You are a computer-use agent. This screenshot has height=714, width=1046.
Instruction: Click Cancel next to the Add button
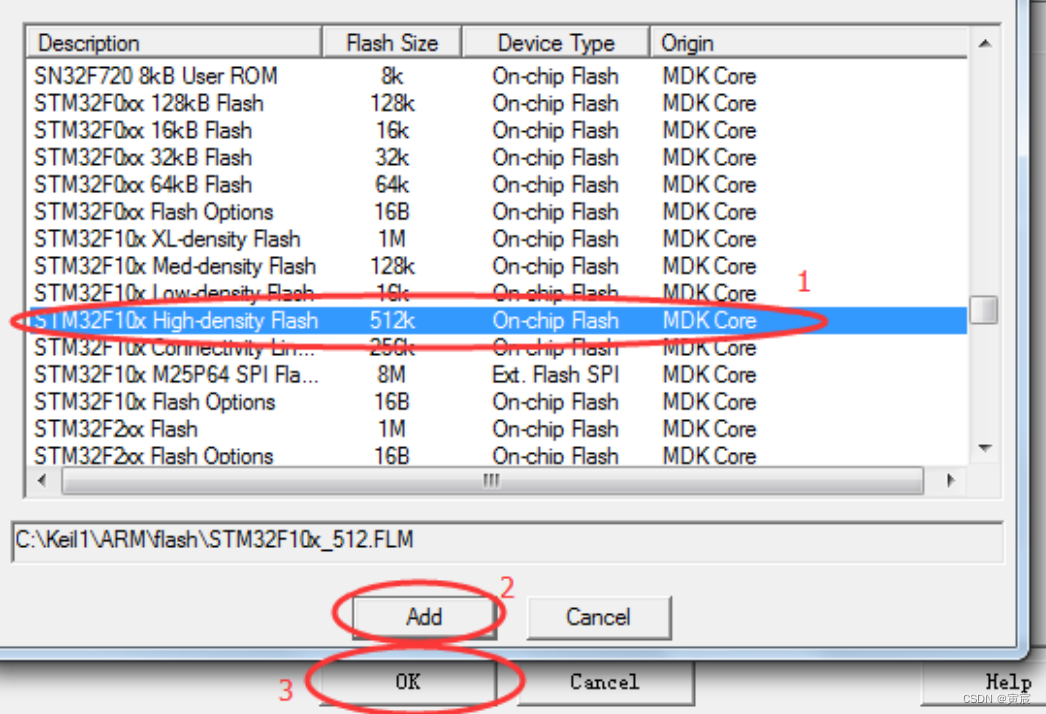click(x=598, y=617)
